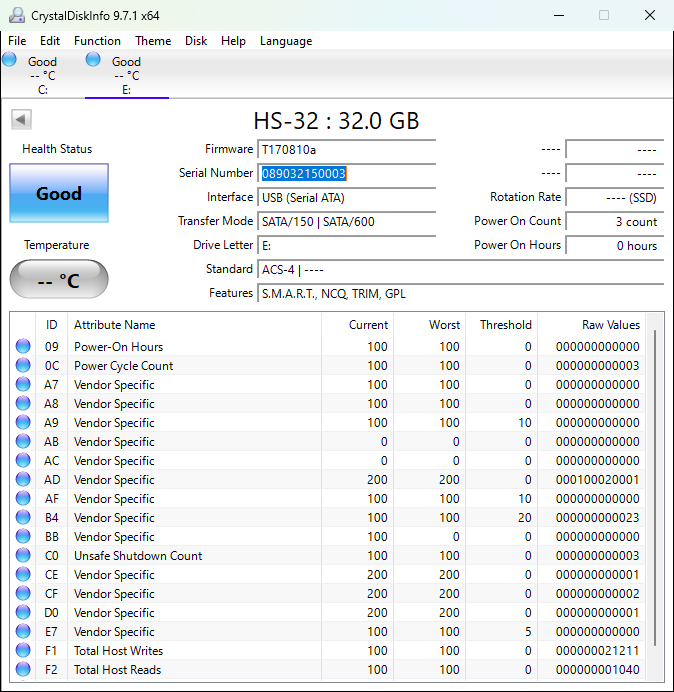This screenshot has width=674, height=692.
Task: Click the Unsafe Shutdown Count attribute name
Action: (138, 555)
